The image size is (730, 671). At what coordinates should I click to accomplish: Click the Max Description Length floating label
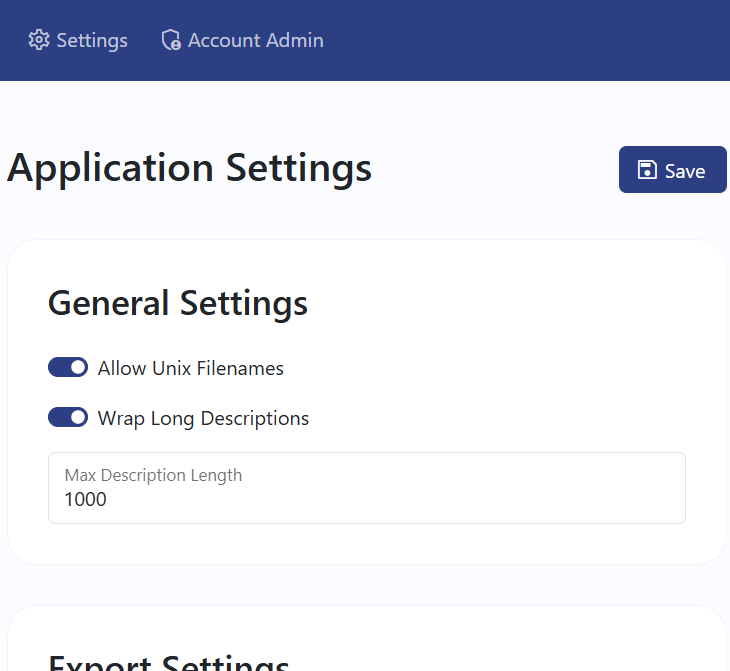click(153, 475)
